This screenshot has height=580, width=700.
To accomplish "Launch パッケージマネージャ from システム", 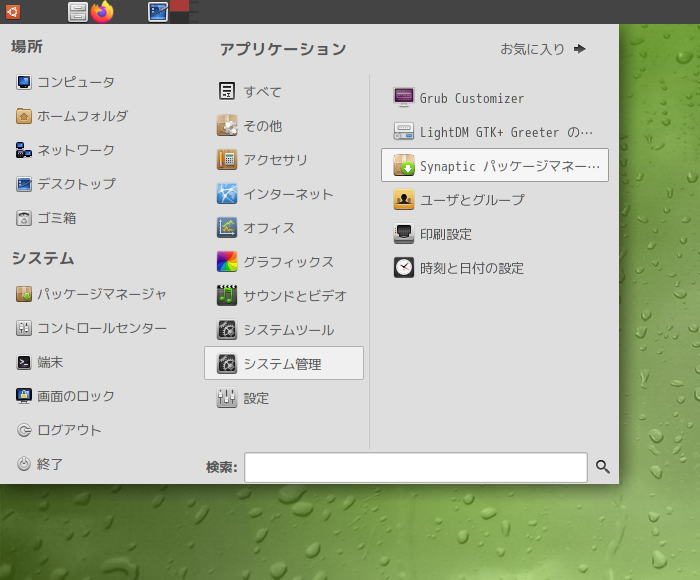I will coord(91,294).
